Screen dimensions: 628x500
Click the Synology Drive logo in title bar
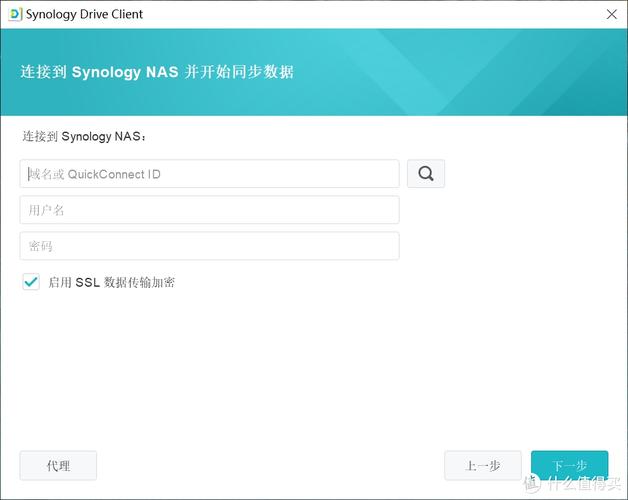[14, 14]
